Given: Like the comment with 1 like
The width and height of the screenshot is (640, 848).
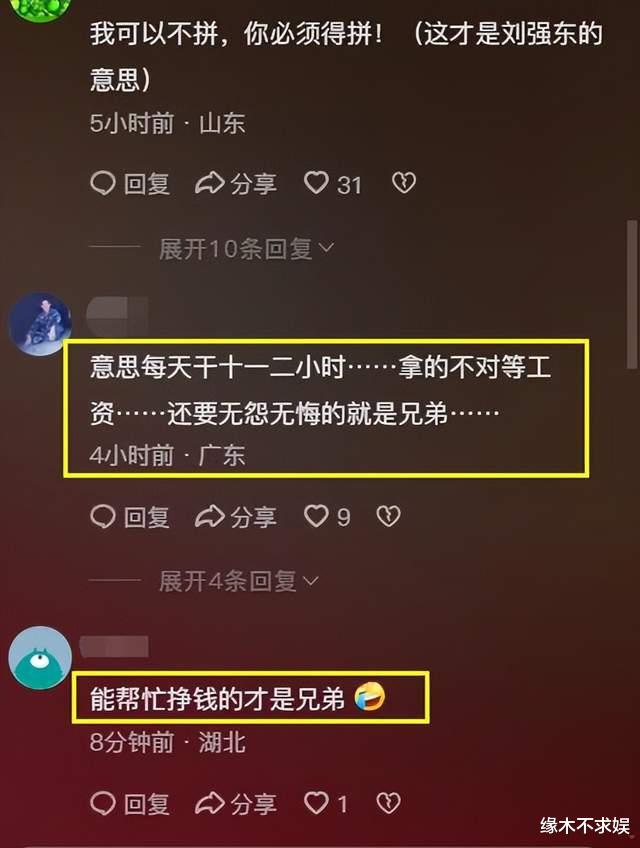Looking at the screenshot, I should 325,804.
